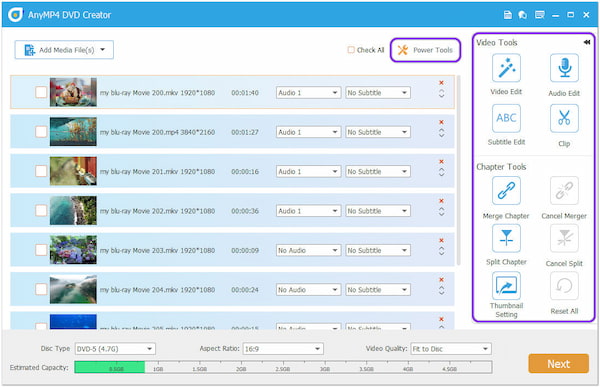
Task: Select Movie 200.mkv thumbnail
Action: click(x=73, y=92)
